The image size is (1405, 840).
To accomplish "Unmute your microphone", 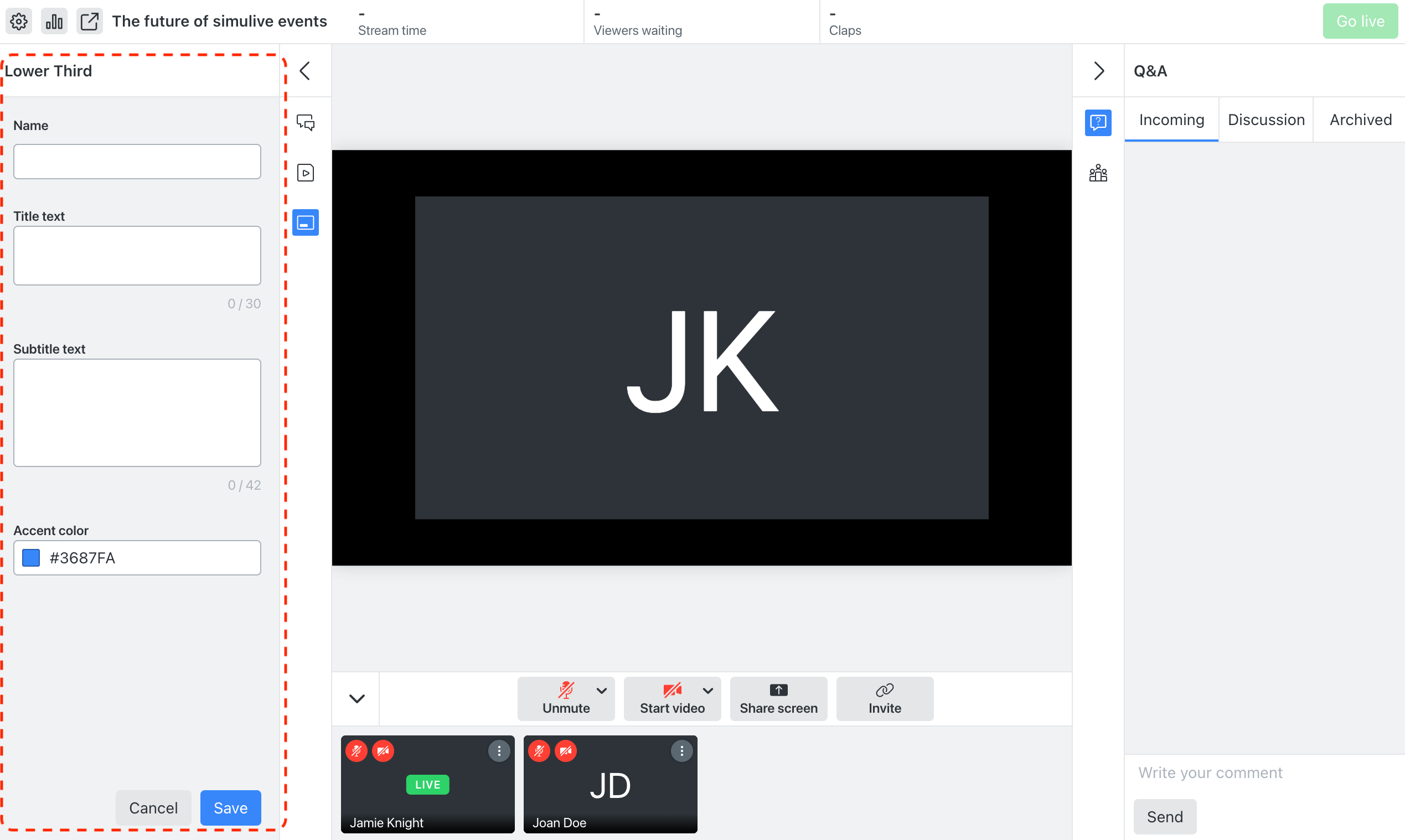I will pyautogui.click(x=566, y=698).
